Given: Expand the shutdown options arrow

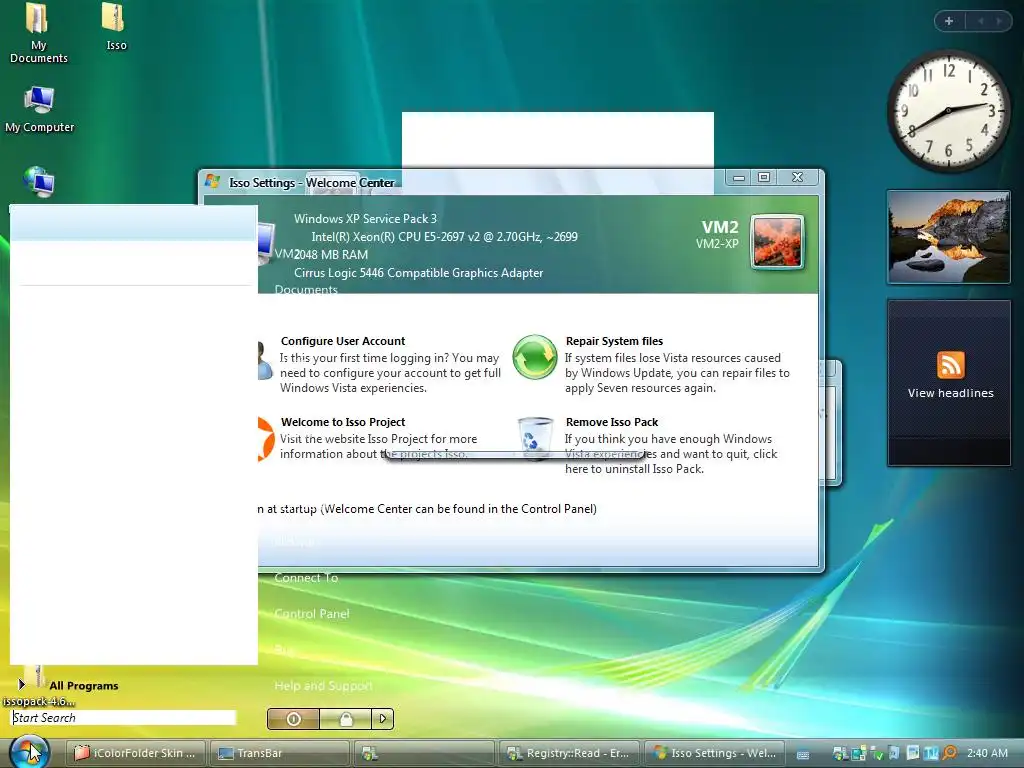Looking at the screenshot, I should click(x=383, y=719).
